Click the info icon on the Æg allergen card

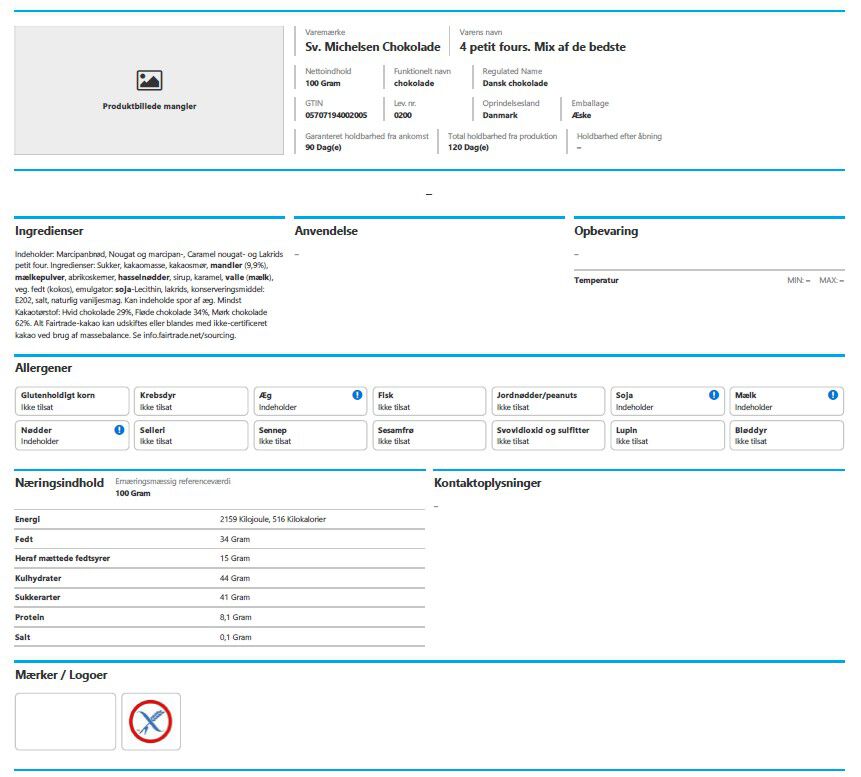coord(357,395)
